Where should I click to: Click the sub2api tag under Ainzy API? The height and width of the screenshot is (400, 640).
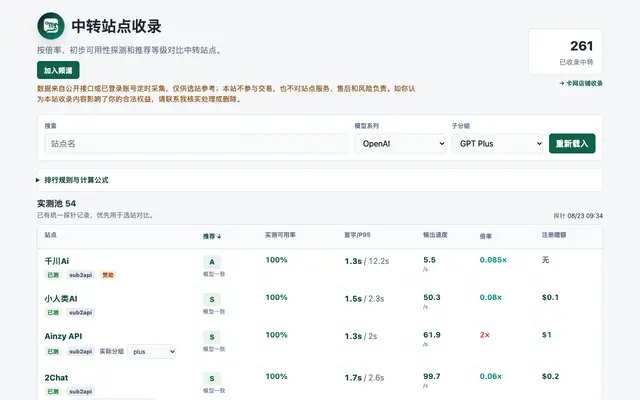[x=81, y=351]
